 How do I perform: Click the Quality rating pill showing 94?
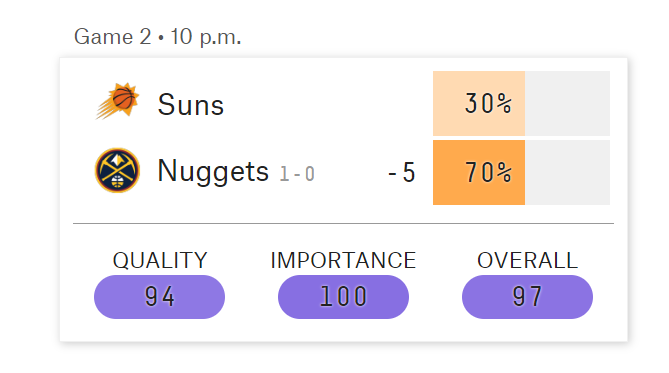pos(159,297)
